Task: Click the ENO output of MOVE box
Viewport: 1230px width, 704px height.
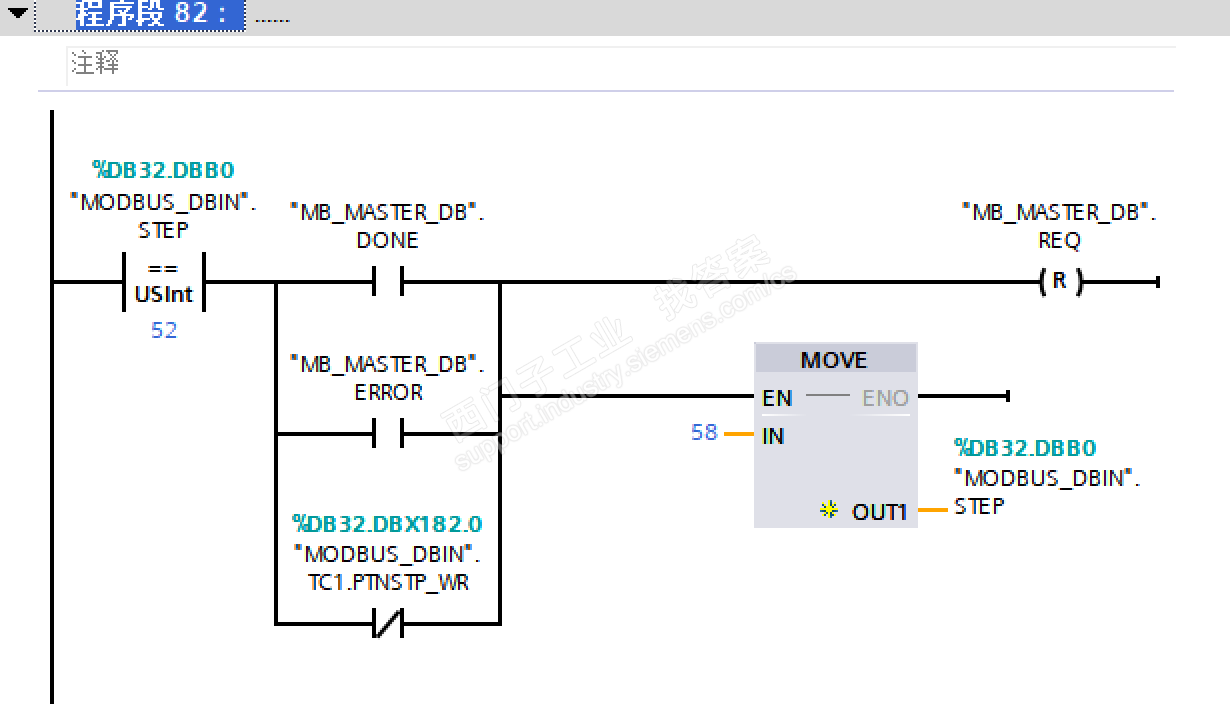Action: [885, 398]
